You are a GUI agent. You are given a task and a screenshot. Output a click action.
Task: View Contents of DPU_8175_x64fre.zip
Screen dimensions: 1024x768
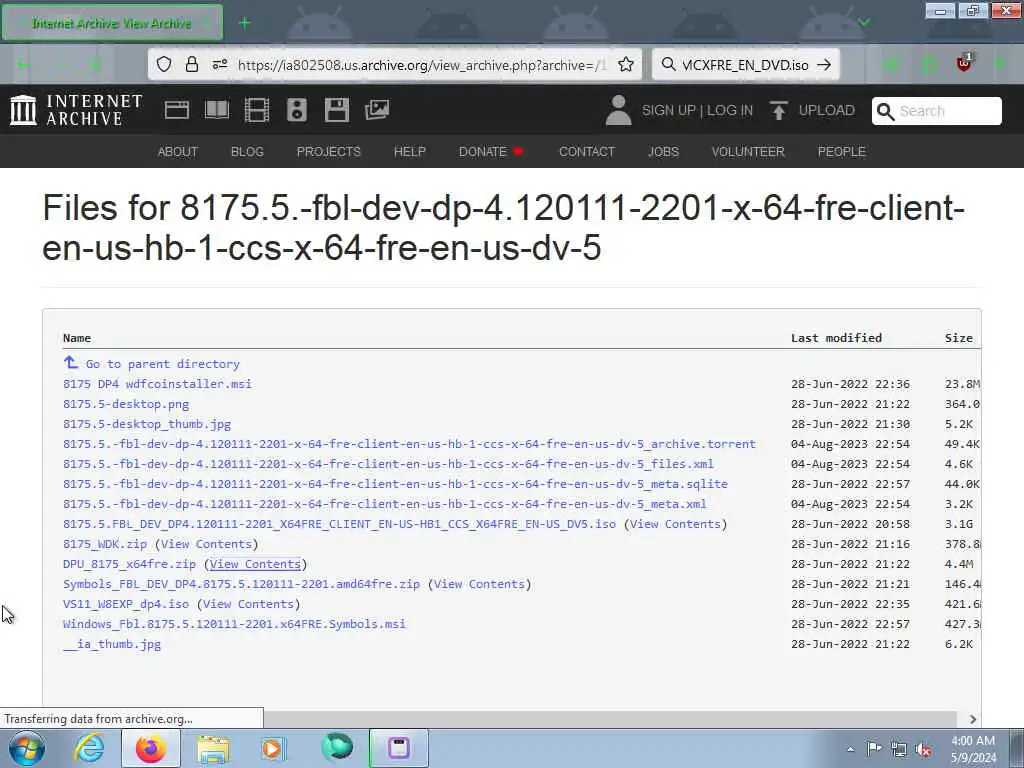click(x=255, y=564)
